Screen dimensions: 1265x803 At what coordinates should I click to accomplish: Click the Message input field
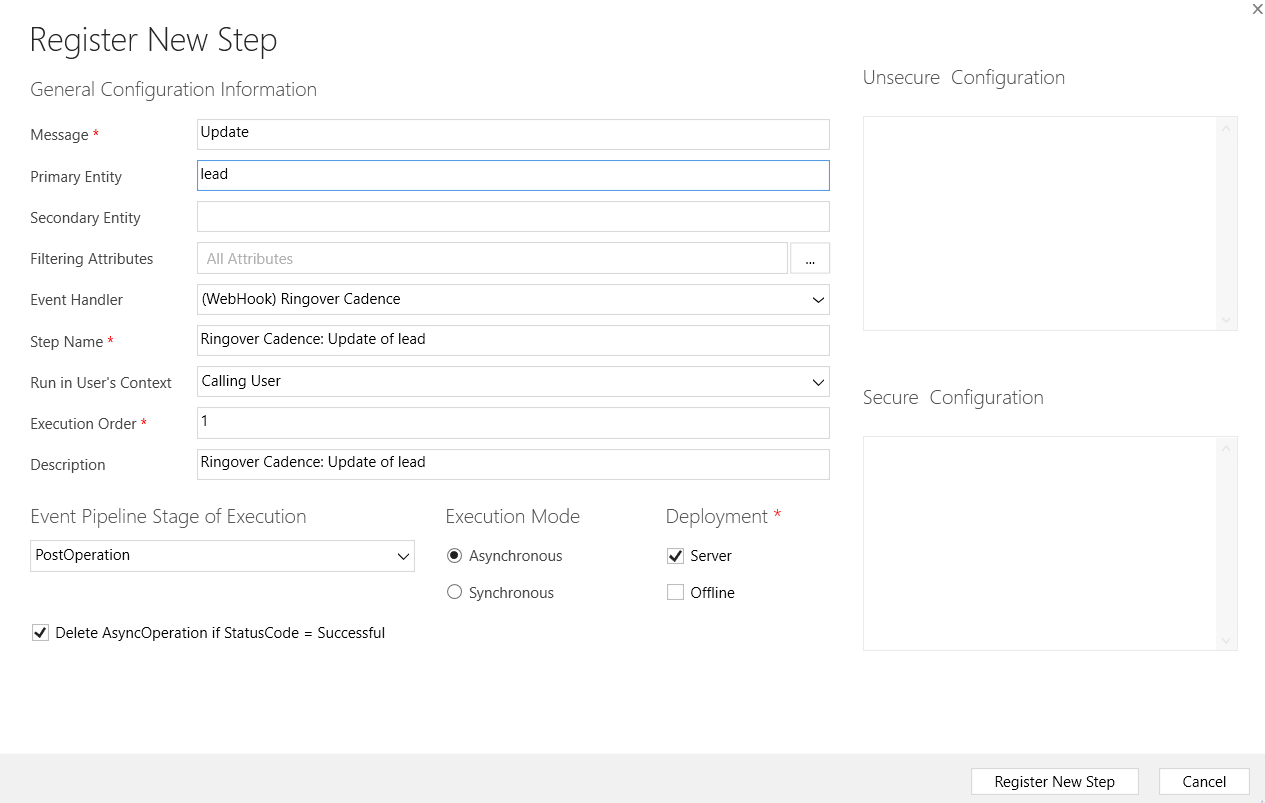(x=513, y=134)
